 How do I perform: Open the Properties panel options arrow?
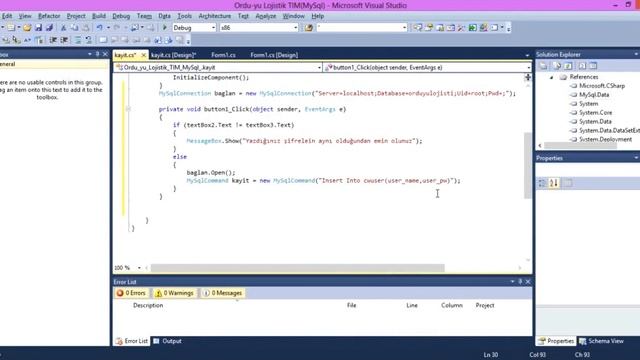click(x=636, y=158)
